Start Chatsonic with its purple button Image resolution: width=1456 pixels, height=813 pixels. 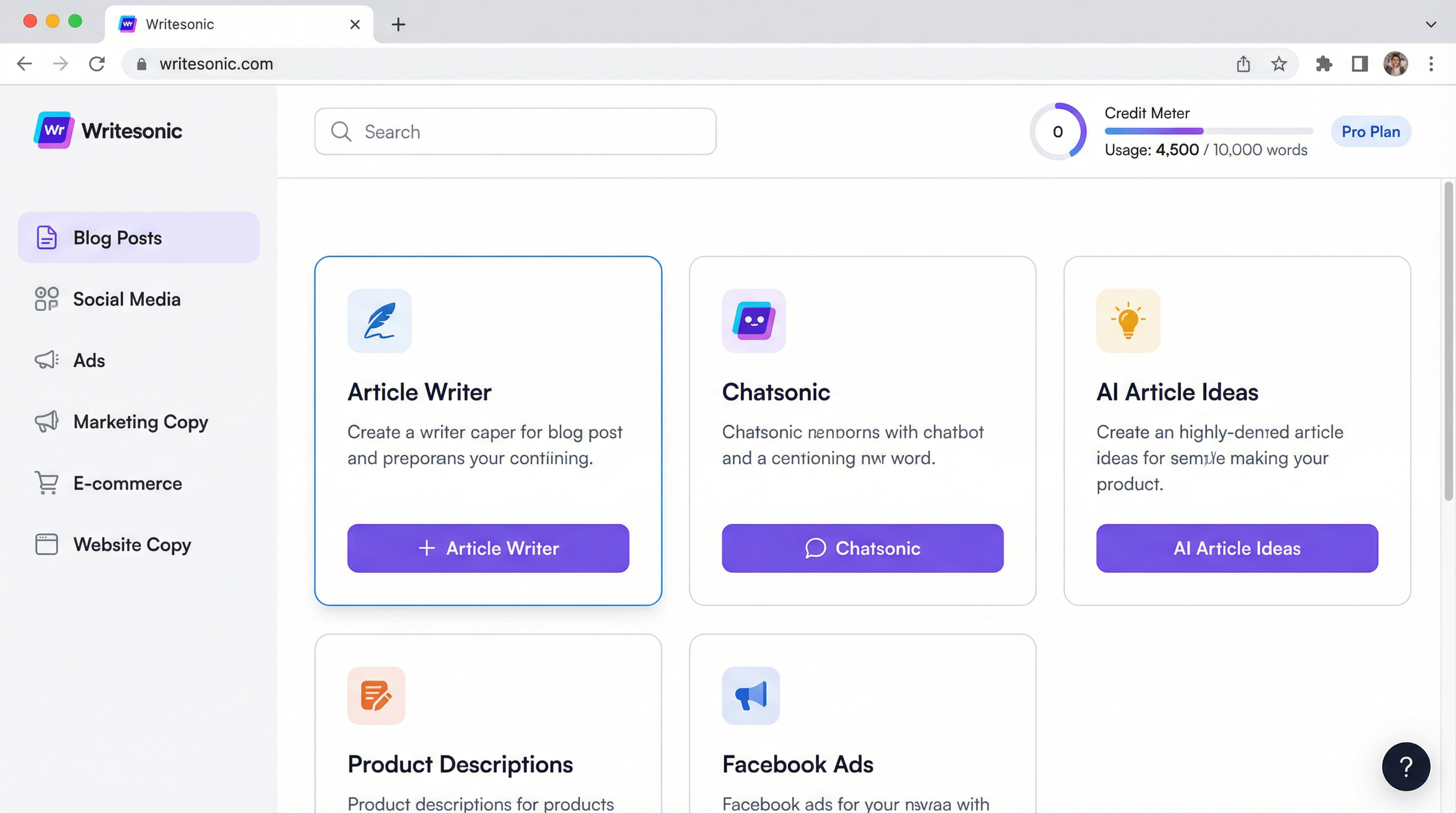coord(862,548)
